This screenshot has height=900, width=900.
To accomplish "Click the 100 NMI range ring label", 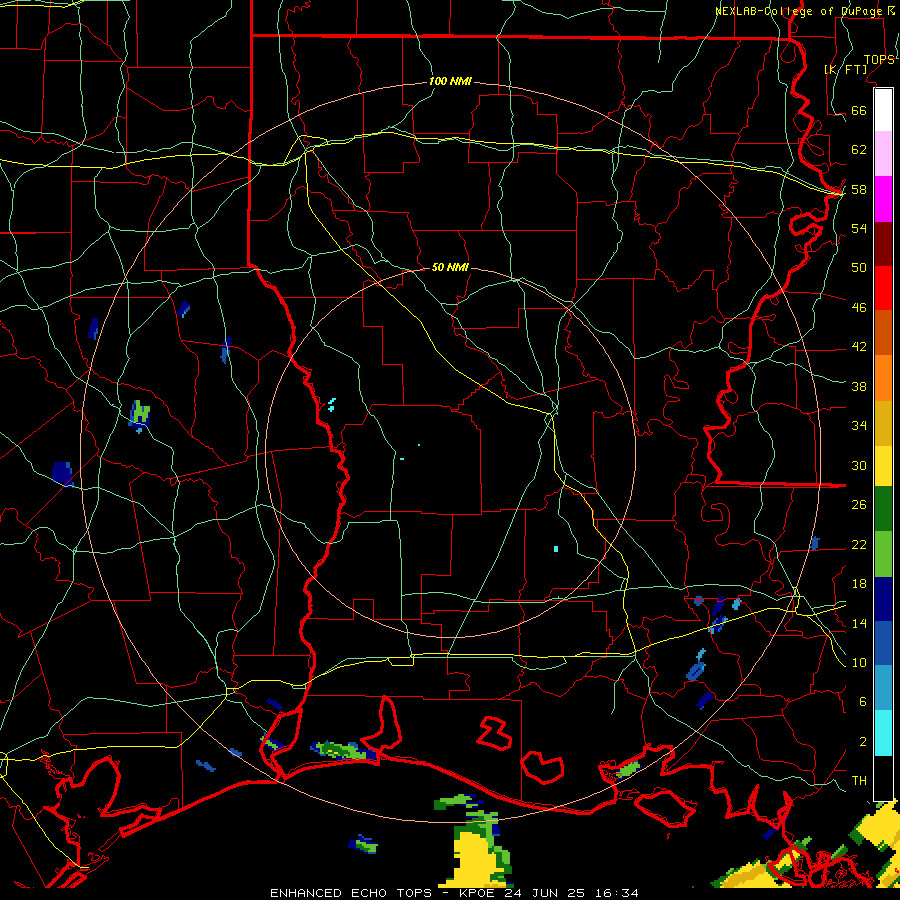I will [450, 82].
